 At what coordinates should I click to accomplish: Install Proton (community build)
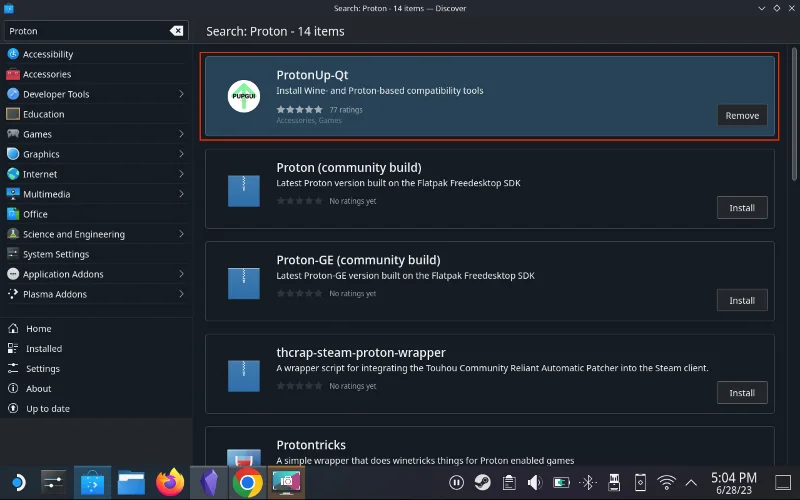click(x=742, y=208)
